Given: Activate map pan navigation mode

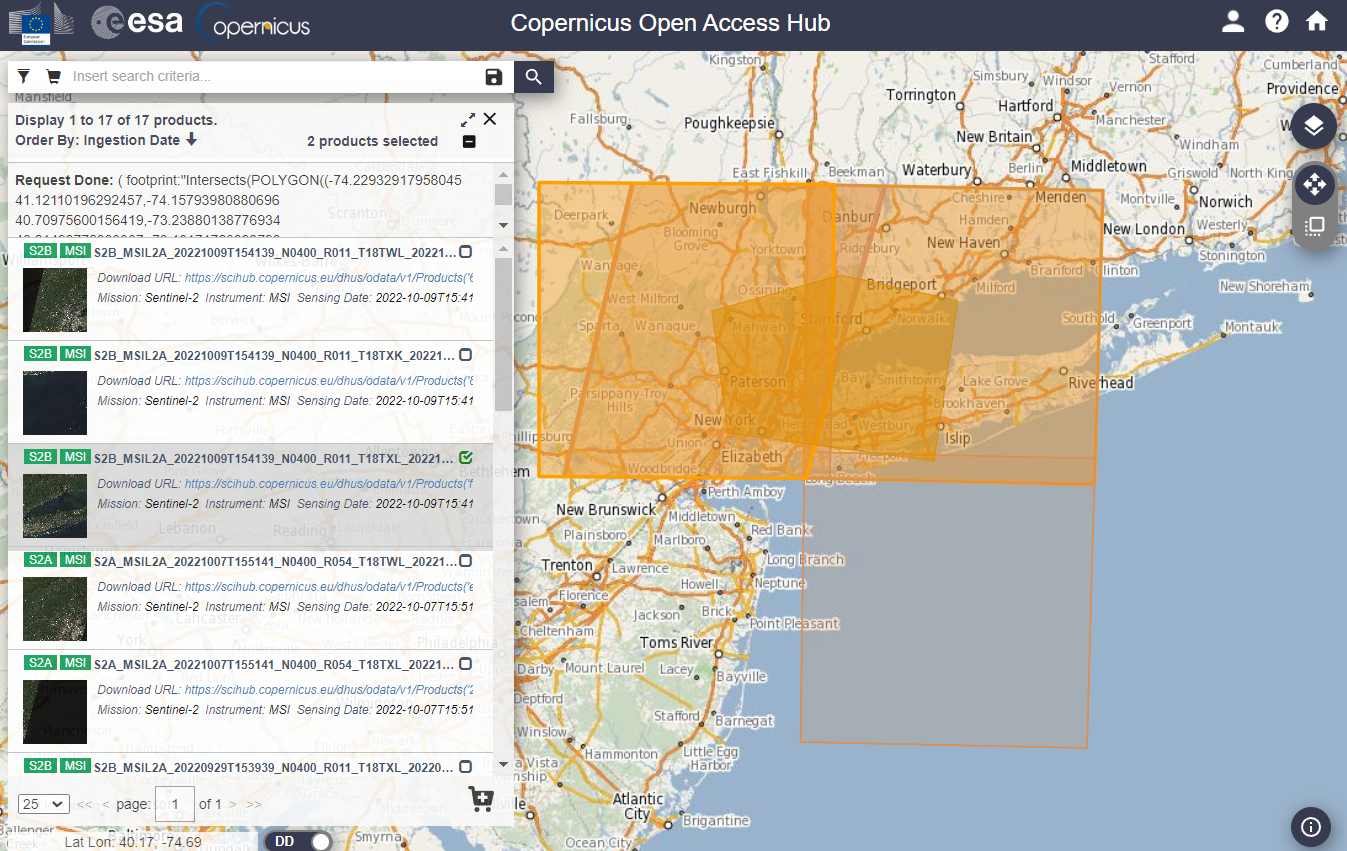Looking at the screenshot, I should click(x=1314, y=185).
